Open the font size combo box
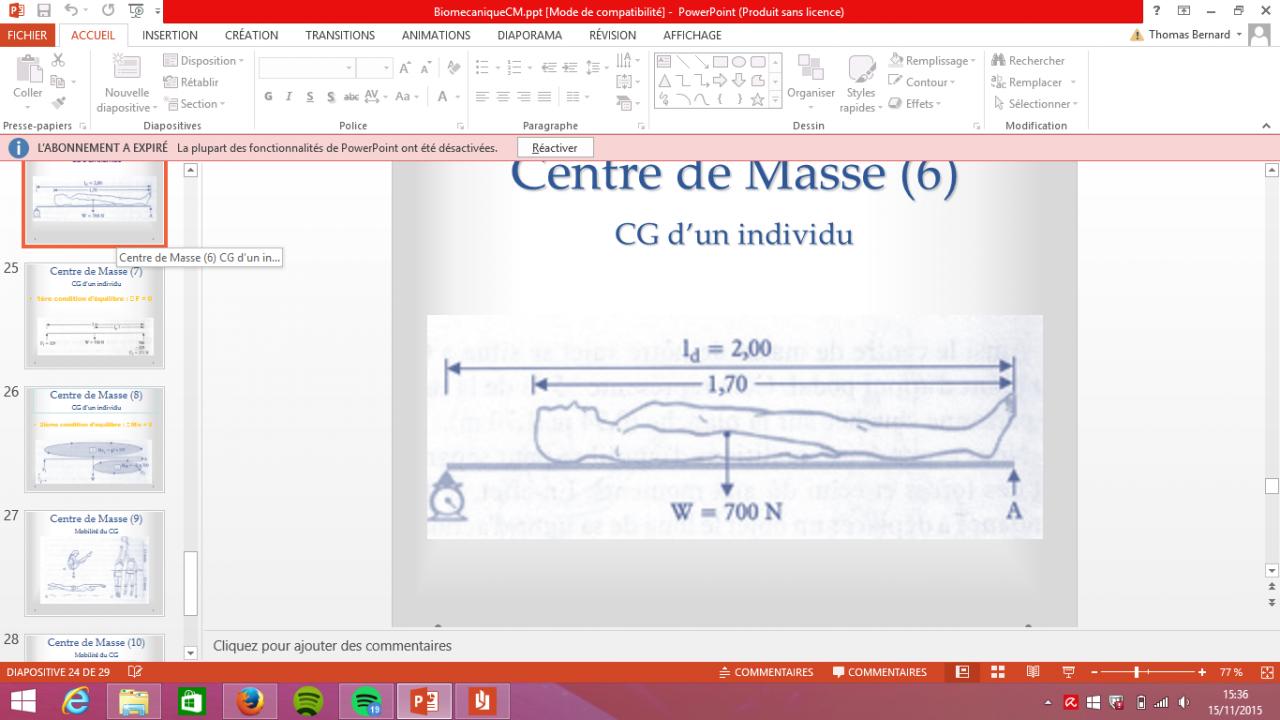This screenshot has height=720, width=1280. 374,68
